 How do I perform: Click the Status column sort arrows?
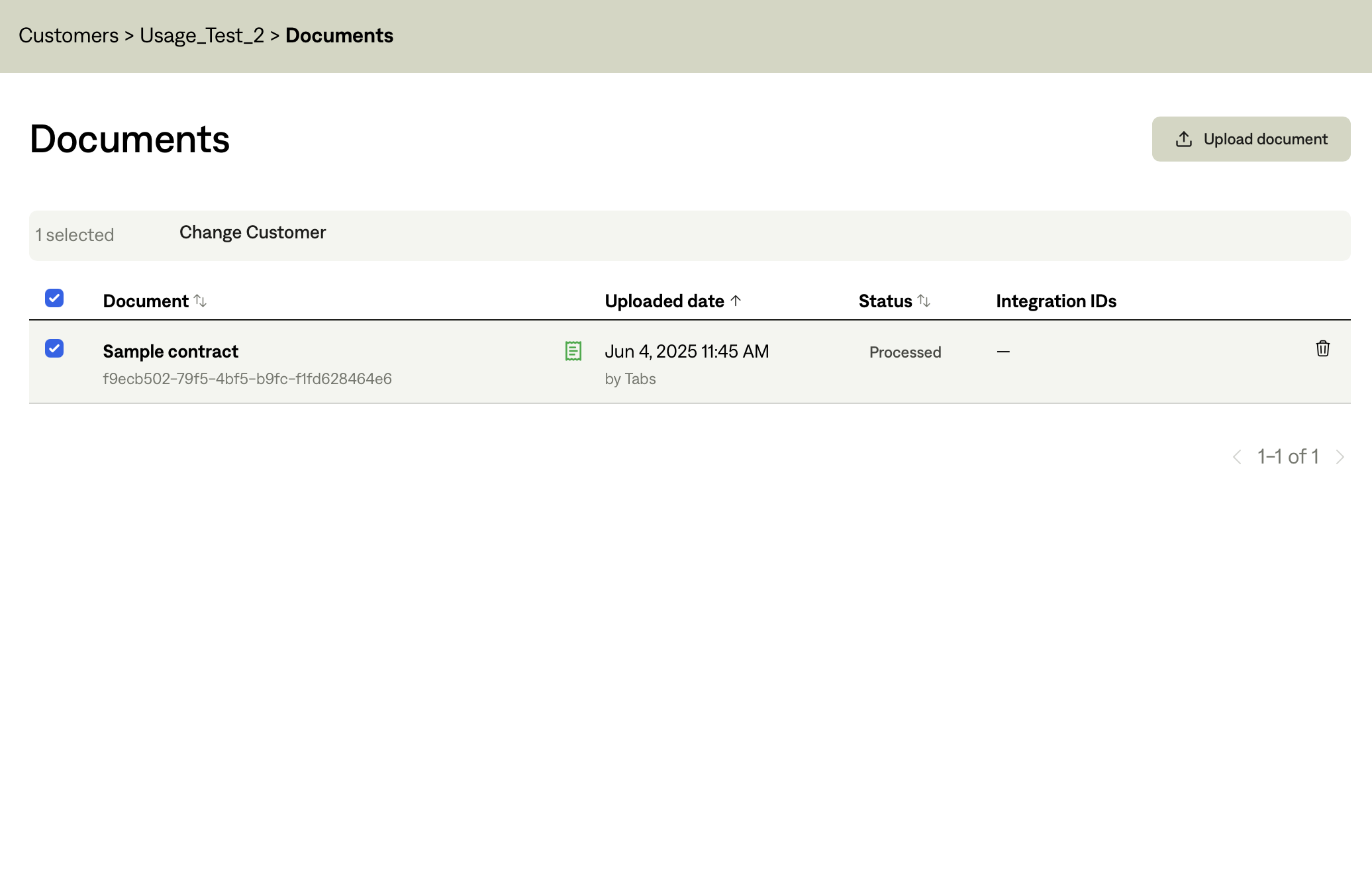click(924, 301)
